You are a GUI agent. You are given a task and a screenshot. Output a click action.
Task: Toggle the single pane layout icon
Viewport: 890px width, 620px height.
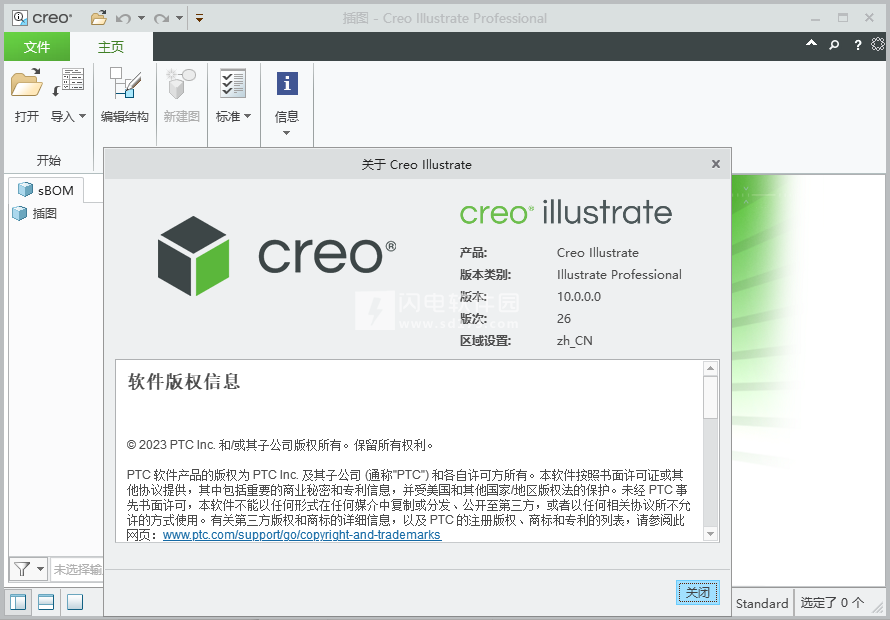coord(75,602)
